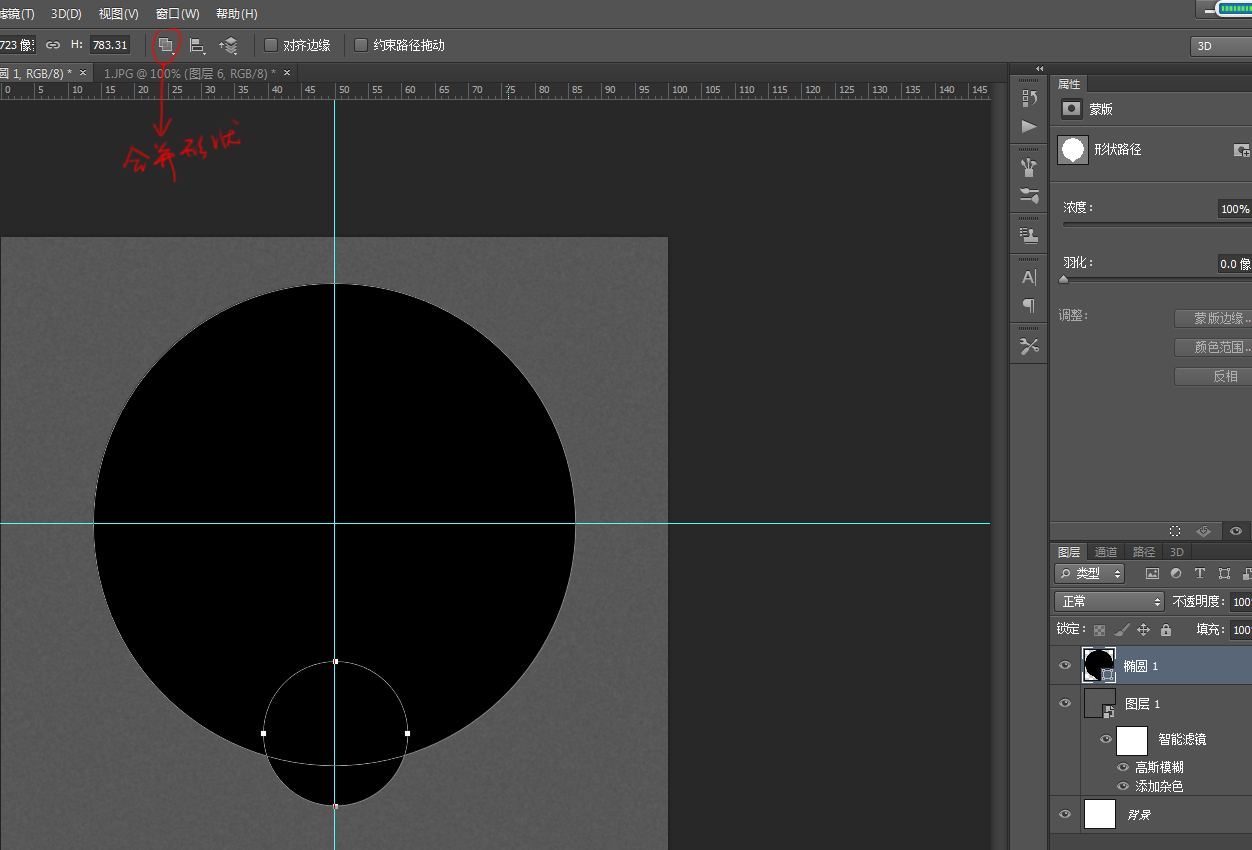Hide the 添加杂色 filter effect
This screenshot has width=1252, height=850.
pos(1123,787)
